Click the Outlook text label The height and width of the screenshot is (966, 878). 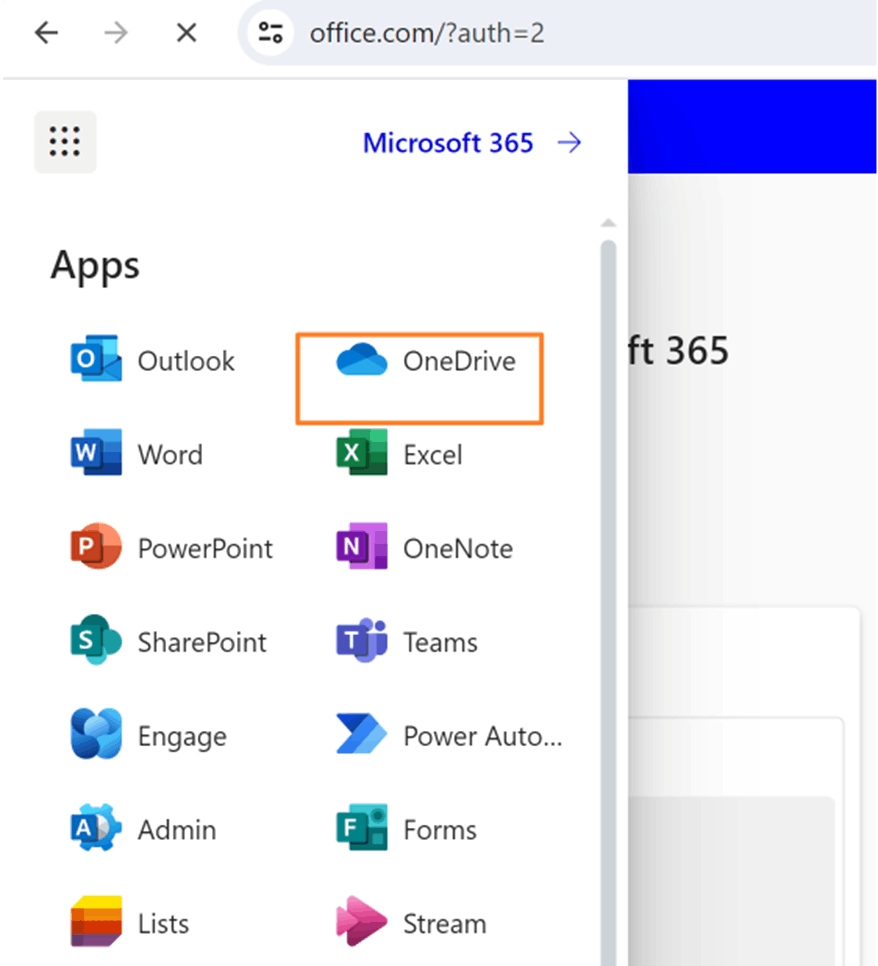[x=186, y=361]
